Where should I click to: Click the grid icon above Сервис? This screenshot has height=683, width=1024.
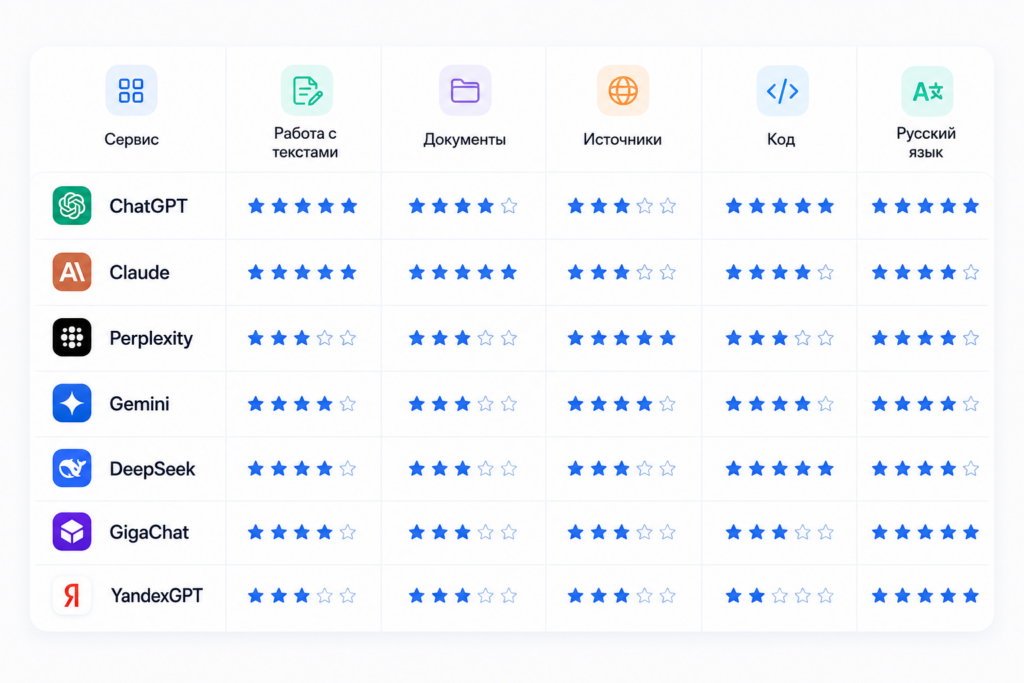pyautogui.click(x=131, y=90)
